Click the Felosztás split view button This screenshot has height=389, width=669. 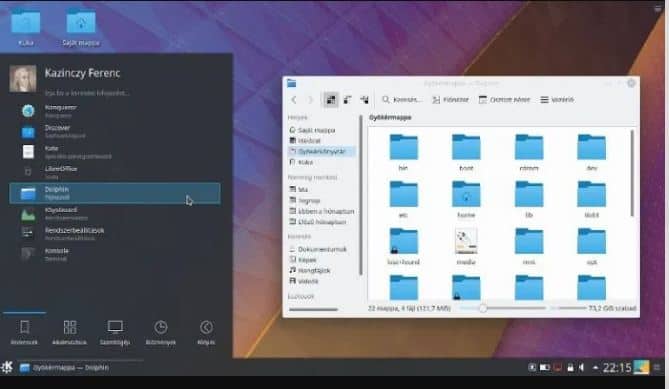450,100
